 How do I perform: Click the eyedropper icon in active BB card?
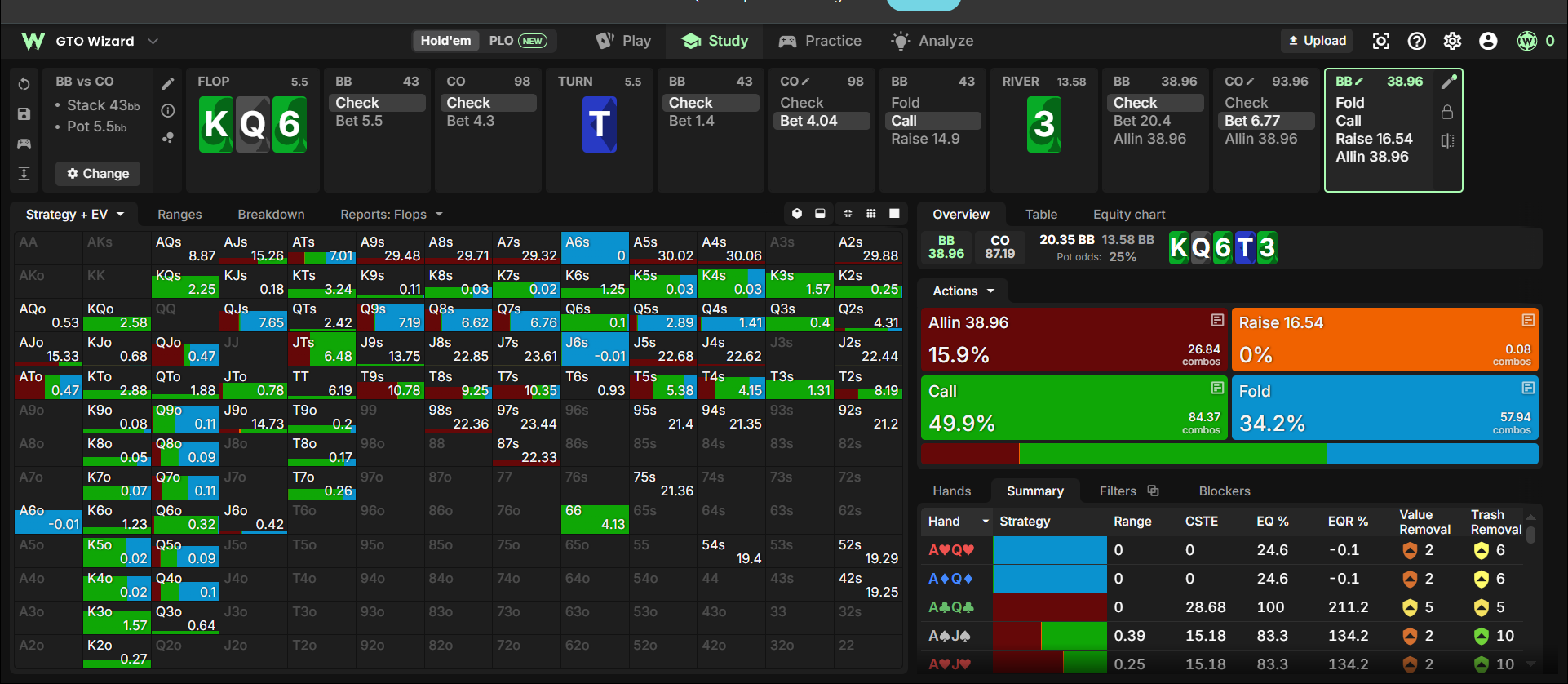[x=1448, y=82]
